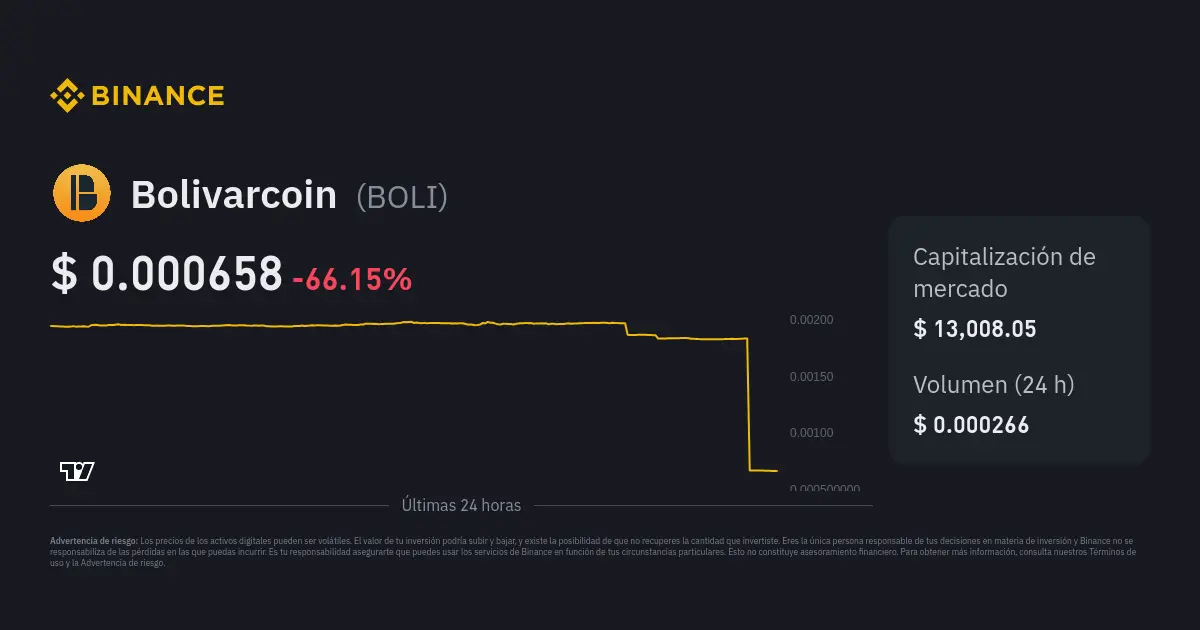1200x630 pixels.
Task: Click the sharp vertical drop in the chart
Action: [x=748, y=404]
